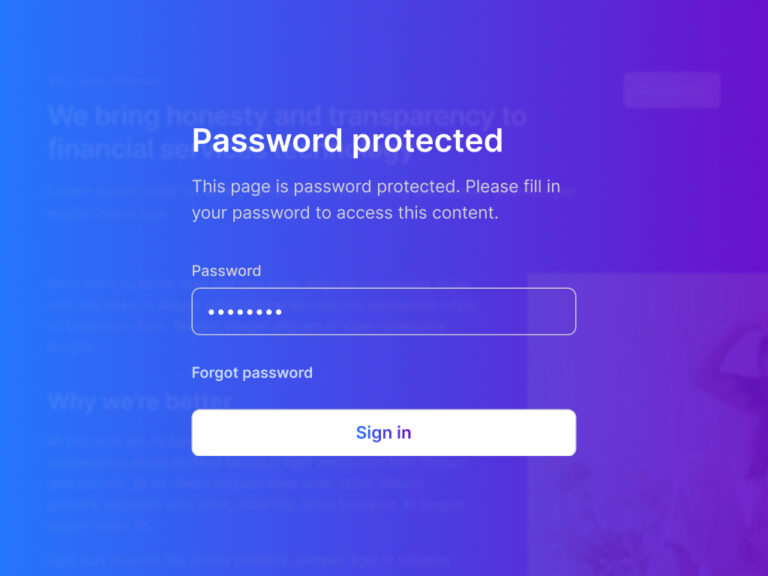Open the Forgot password link
Image resolution: width=768 pixels, height=576 pixels.
coord(252,373)
